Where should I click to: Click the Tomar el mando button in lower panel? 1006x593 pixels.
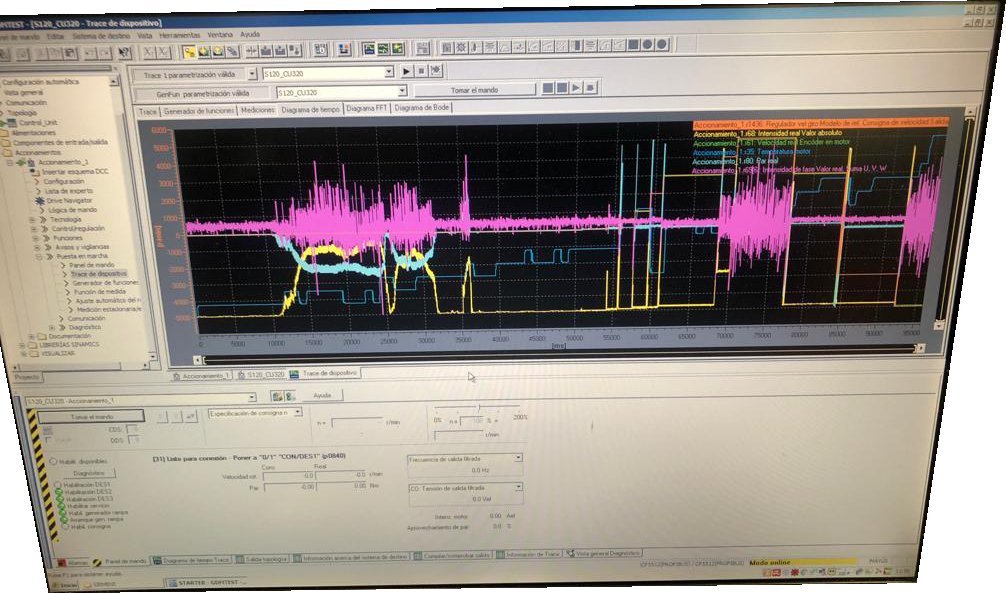click(x=92, y=417)
